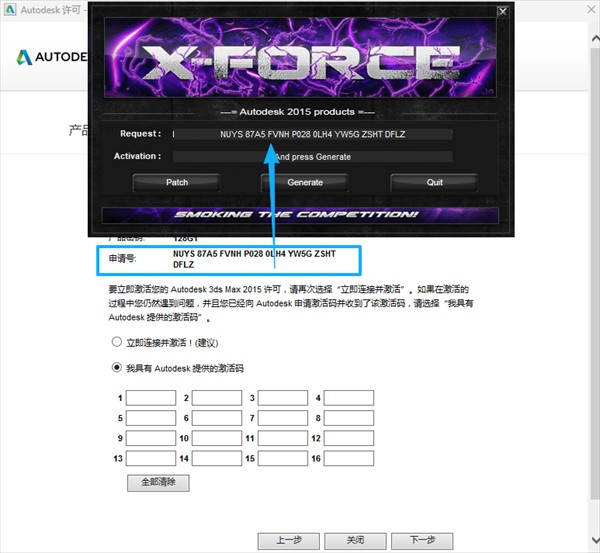This screenshot has height=553, width=600.
Task: Proceed with the 下一步 button
Action: click(x=421, y=540)
